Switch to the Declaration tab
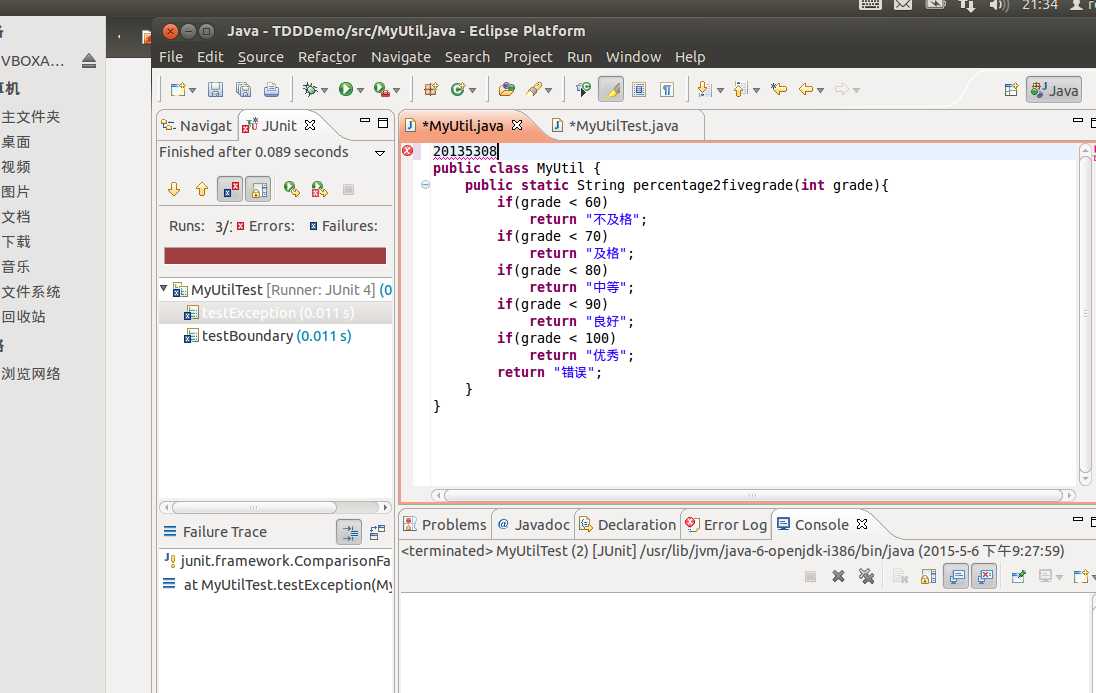The image size is (1096, 693). 628,525
